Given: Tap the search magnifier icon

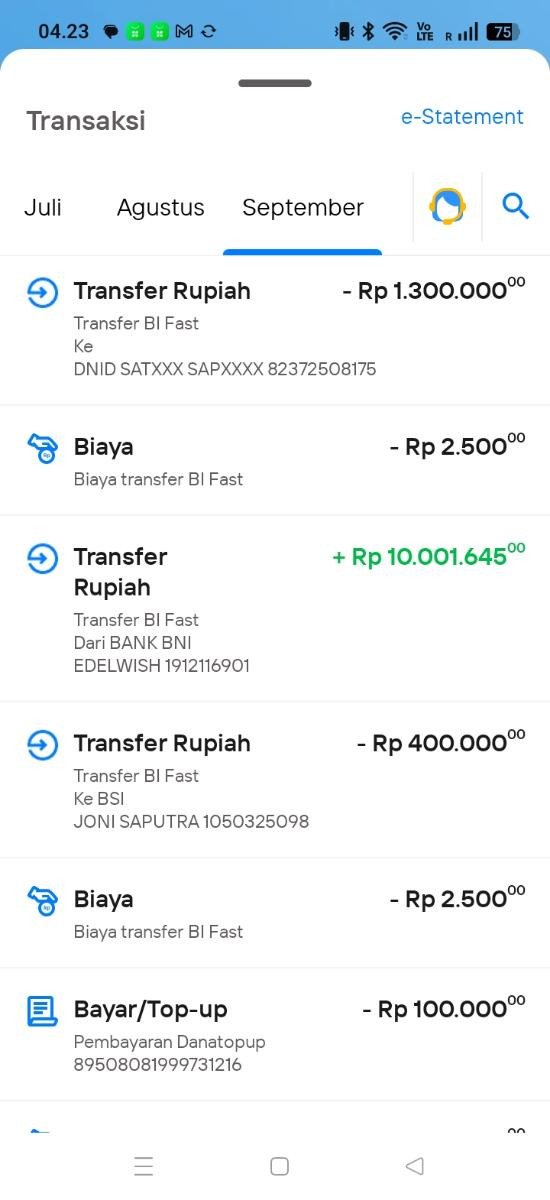Looking at the screenshot, I should 515,207.
